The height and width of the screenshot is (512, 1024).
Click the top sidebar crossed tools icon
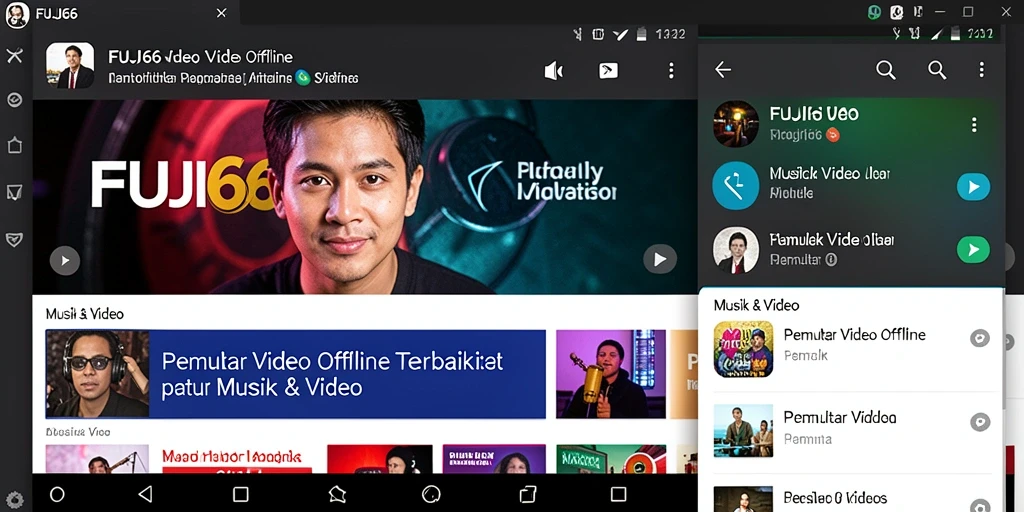tap(14, 56)
